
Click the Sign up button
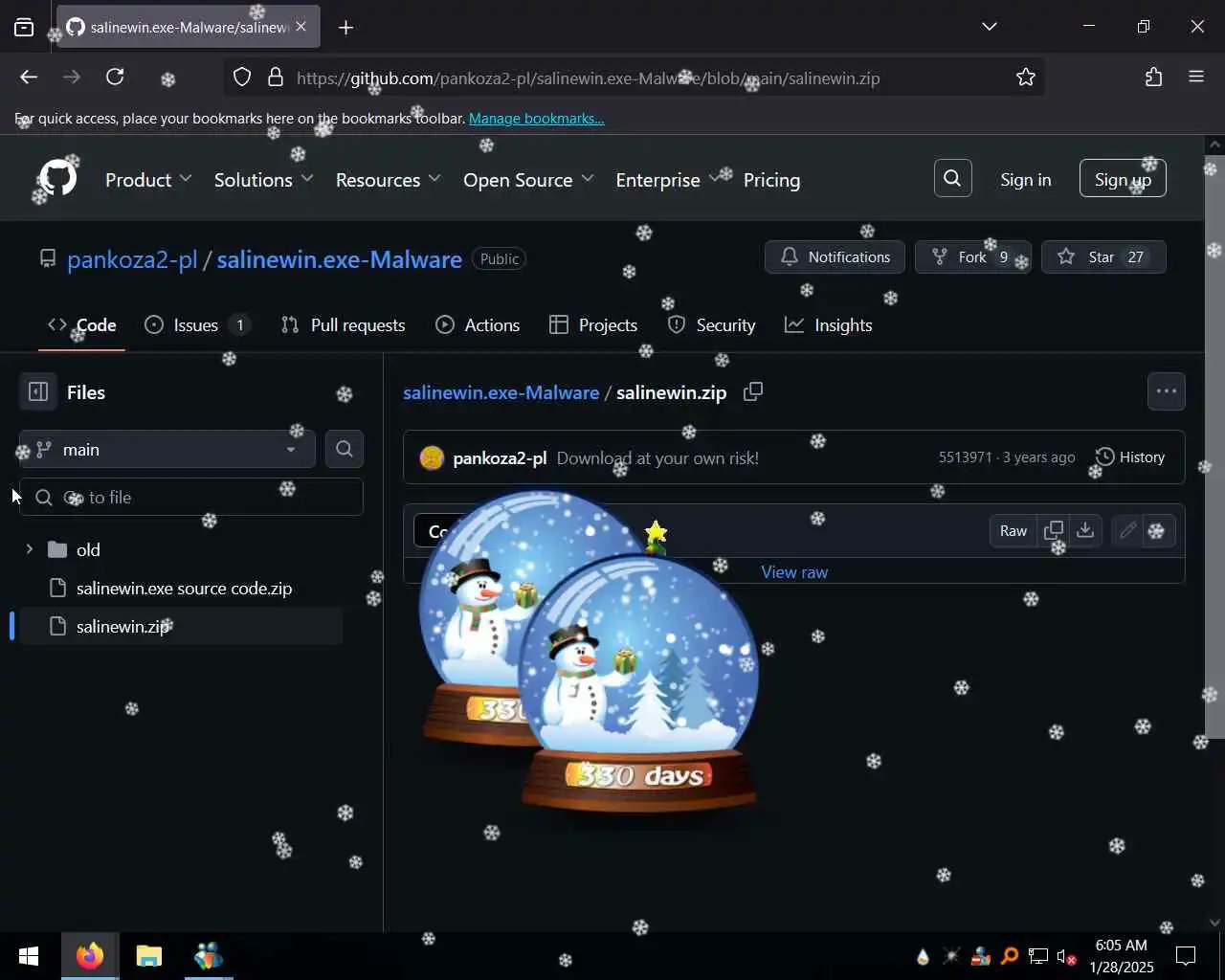[x=1123, y=179]
